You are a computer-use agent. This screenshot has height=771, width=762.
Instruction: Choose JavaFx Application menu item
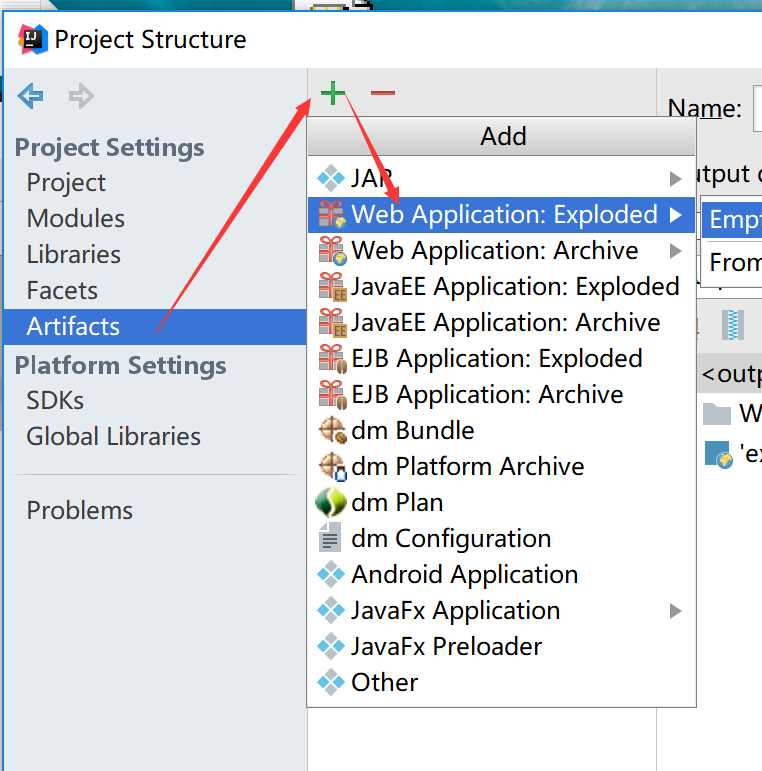pyautogui.click(x=501, y=610)
